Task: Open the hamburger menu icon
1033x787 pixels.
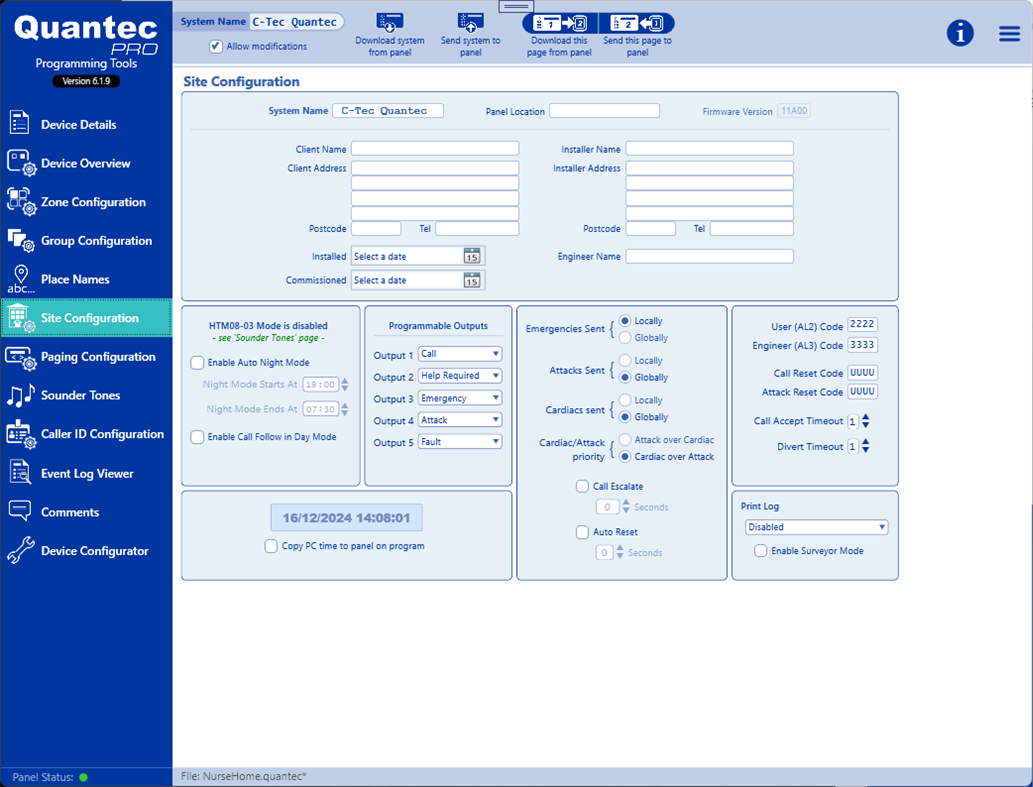Action: (x=1009, y=34)
